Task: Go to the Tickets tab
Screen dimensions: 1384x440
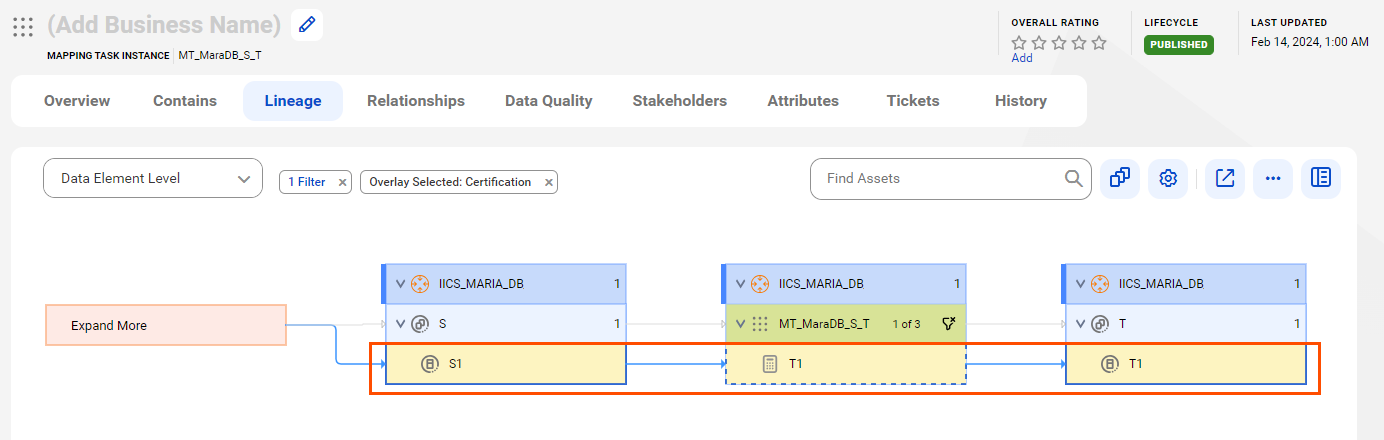Action: [913, 101]
